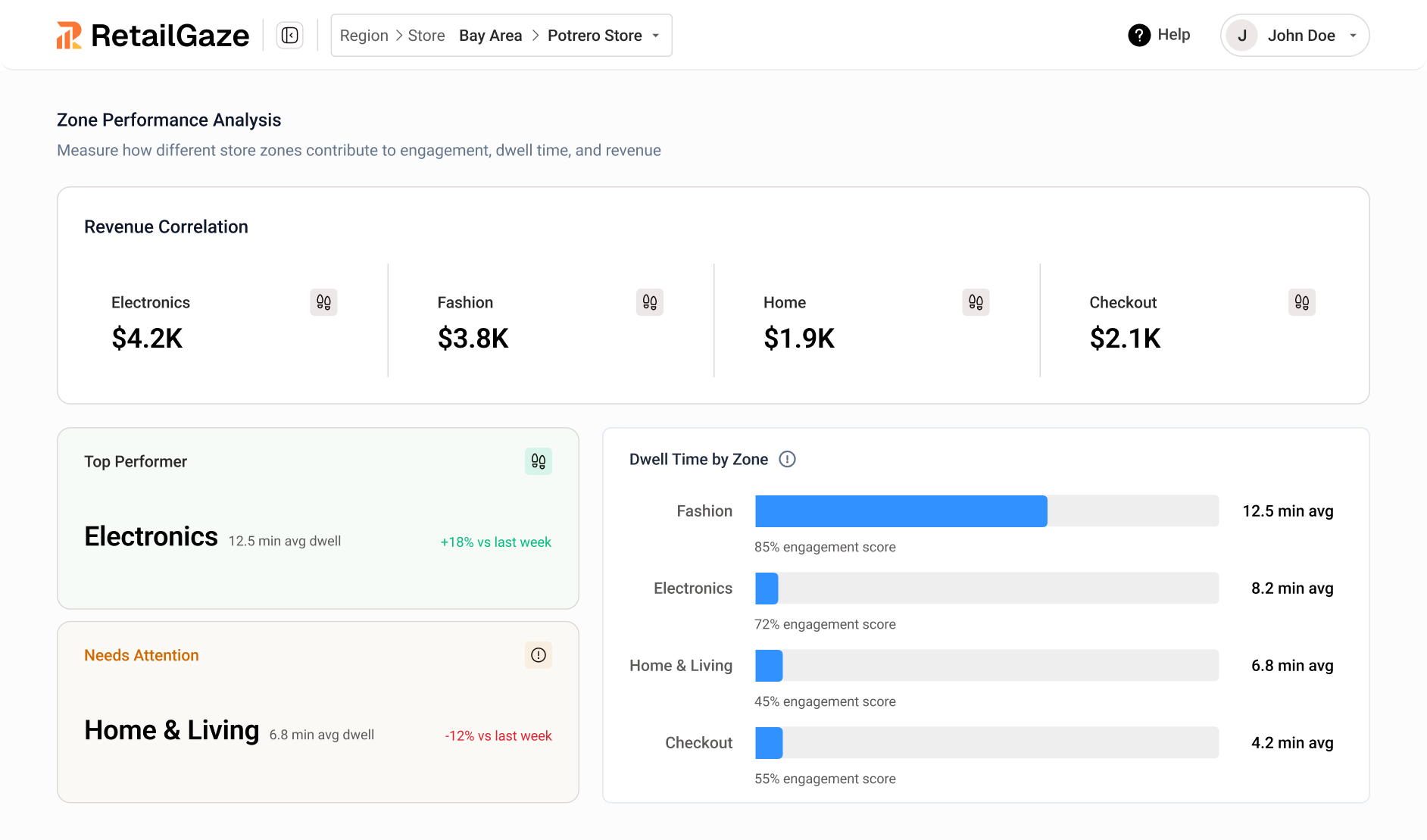The image size is (1427, 840).
Task: Click the 55% engagement score text
Action: [x=825, y=779]
